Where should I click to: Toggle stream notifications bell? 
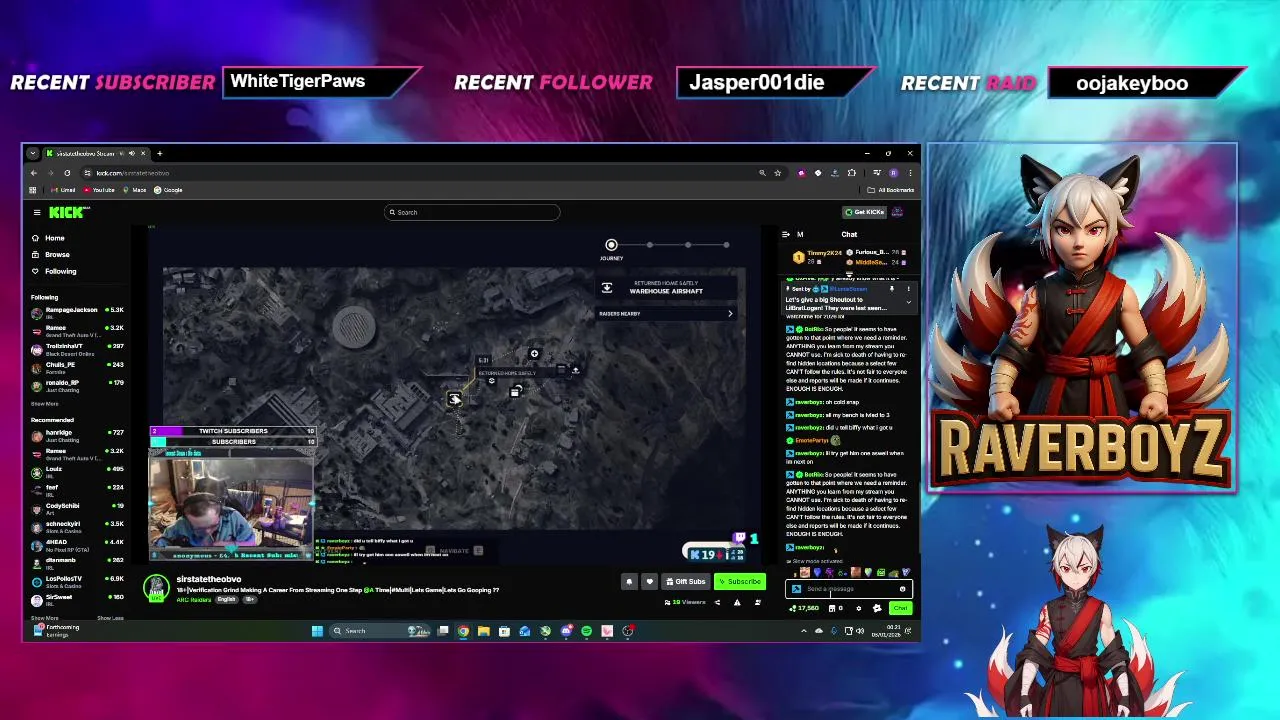click(629, 581)
